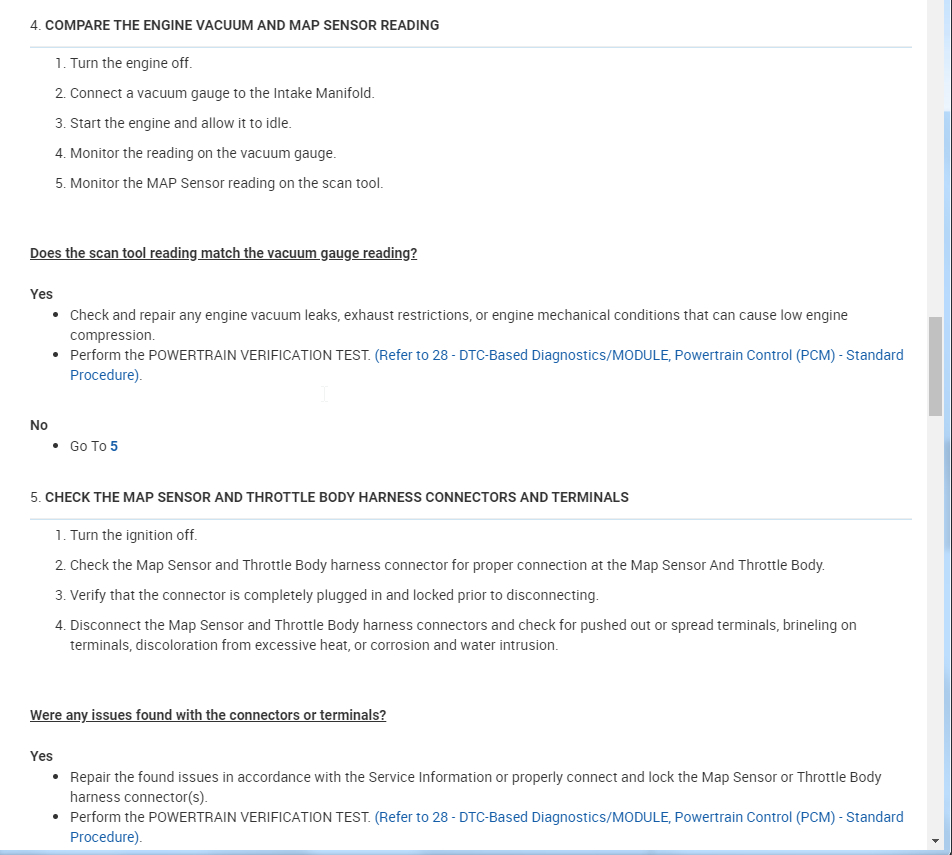Click "Verify that the connector is completely plugged in"
Image resolution: width=952 pixels, height=855 pixels.
point(334,595)
